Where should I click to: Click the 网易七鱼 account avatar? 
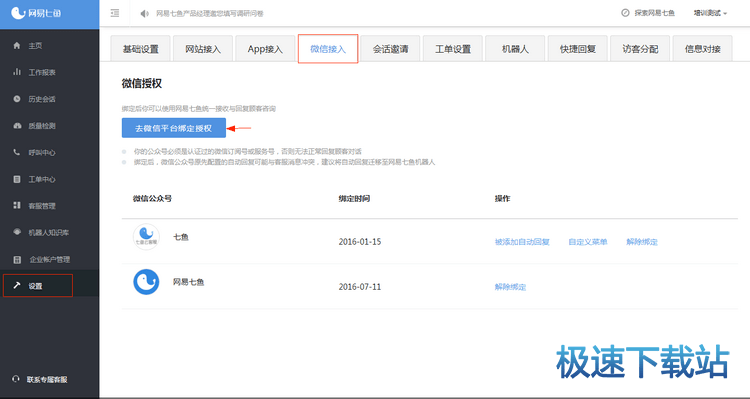[x=146, y=282]
